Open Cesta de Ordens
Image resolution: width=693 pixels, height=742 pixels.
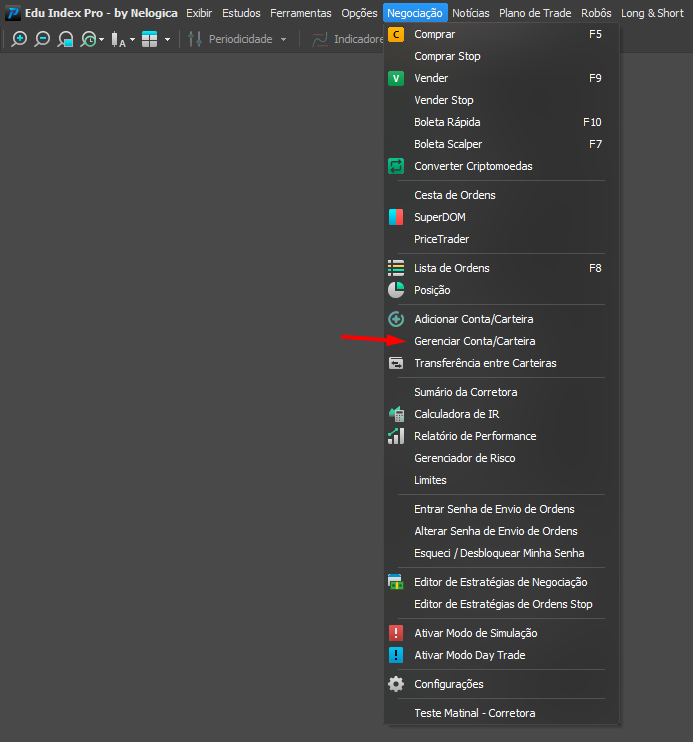click(502, 195)
